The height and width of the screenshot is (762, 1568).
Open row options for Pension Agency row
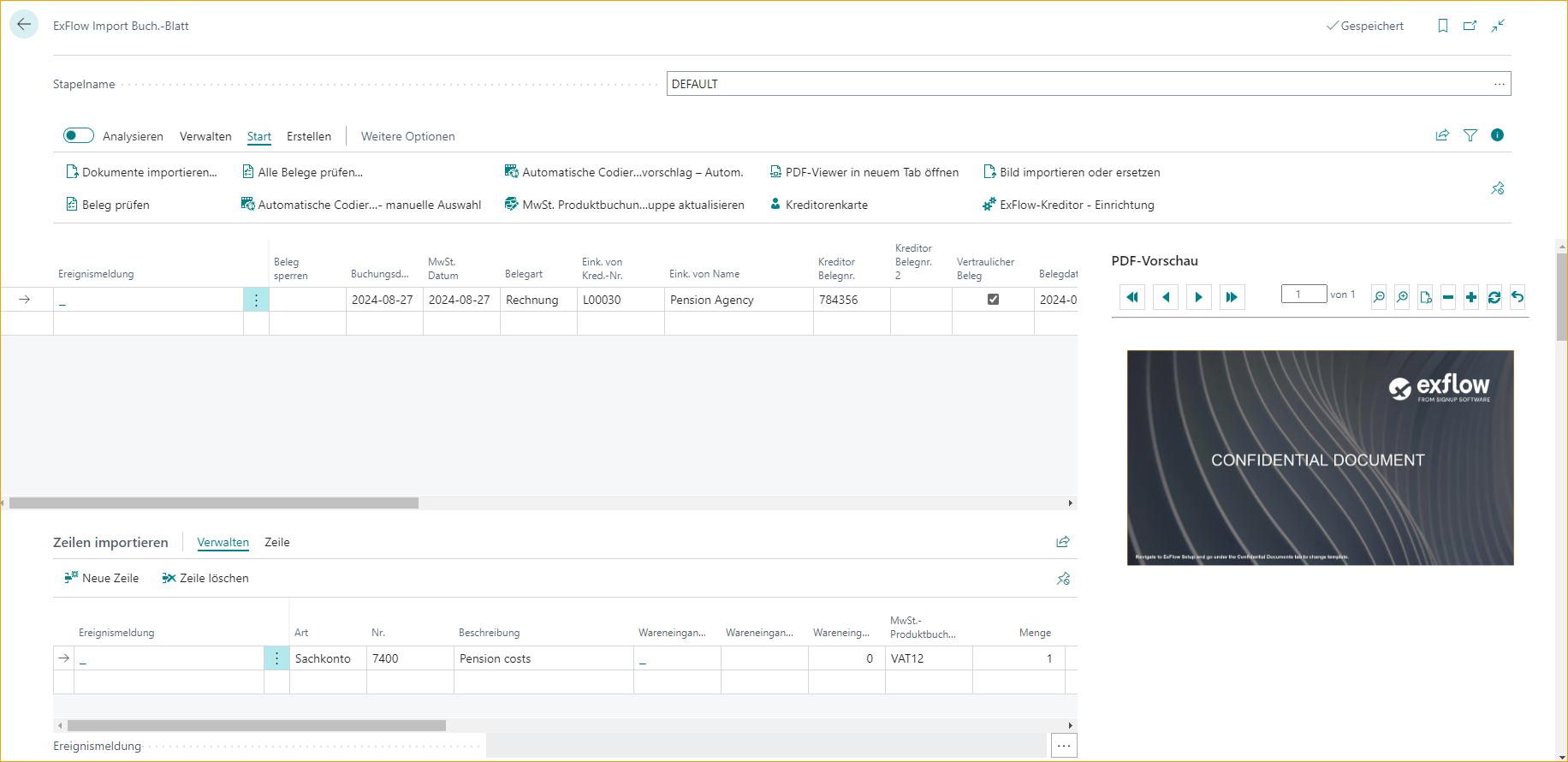pyautogui.click(x=256, y=300)
